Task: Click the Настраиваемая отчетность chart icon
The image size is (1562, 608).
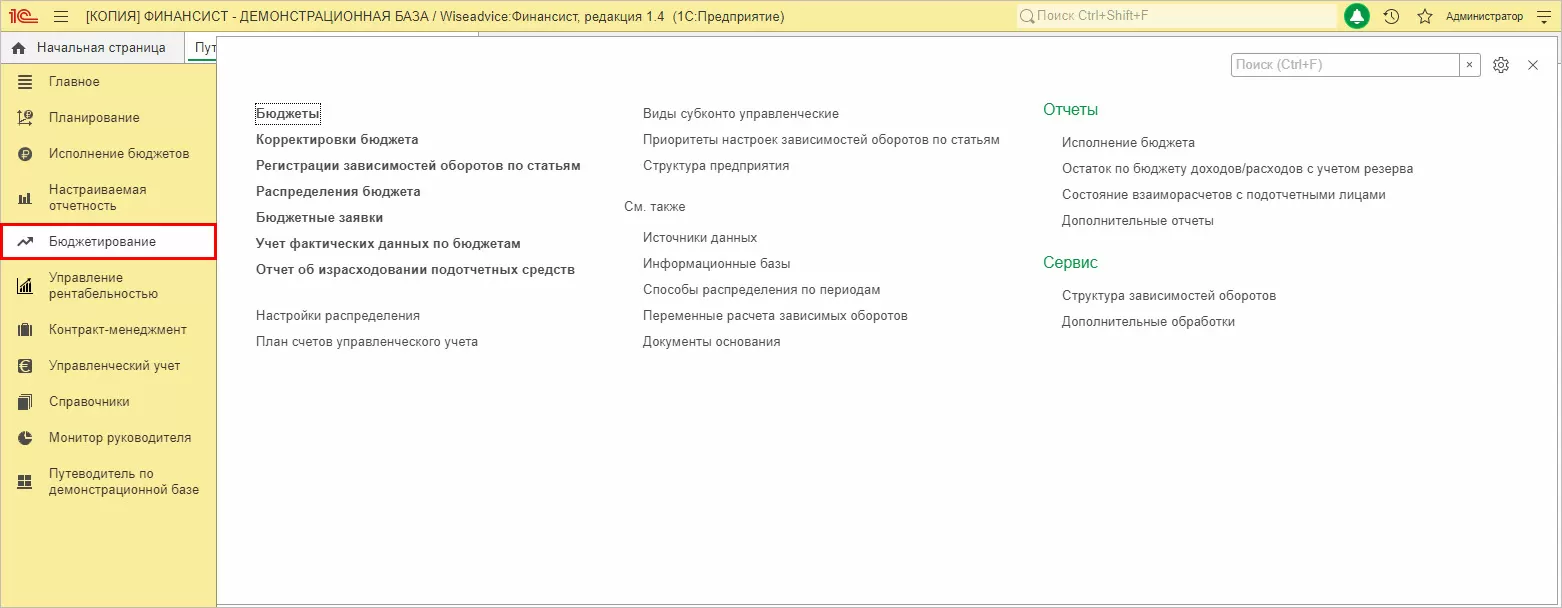Action: [x=25, y=198]
